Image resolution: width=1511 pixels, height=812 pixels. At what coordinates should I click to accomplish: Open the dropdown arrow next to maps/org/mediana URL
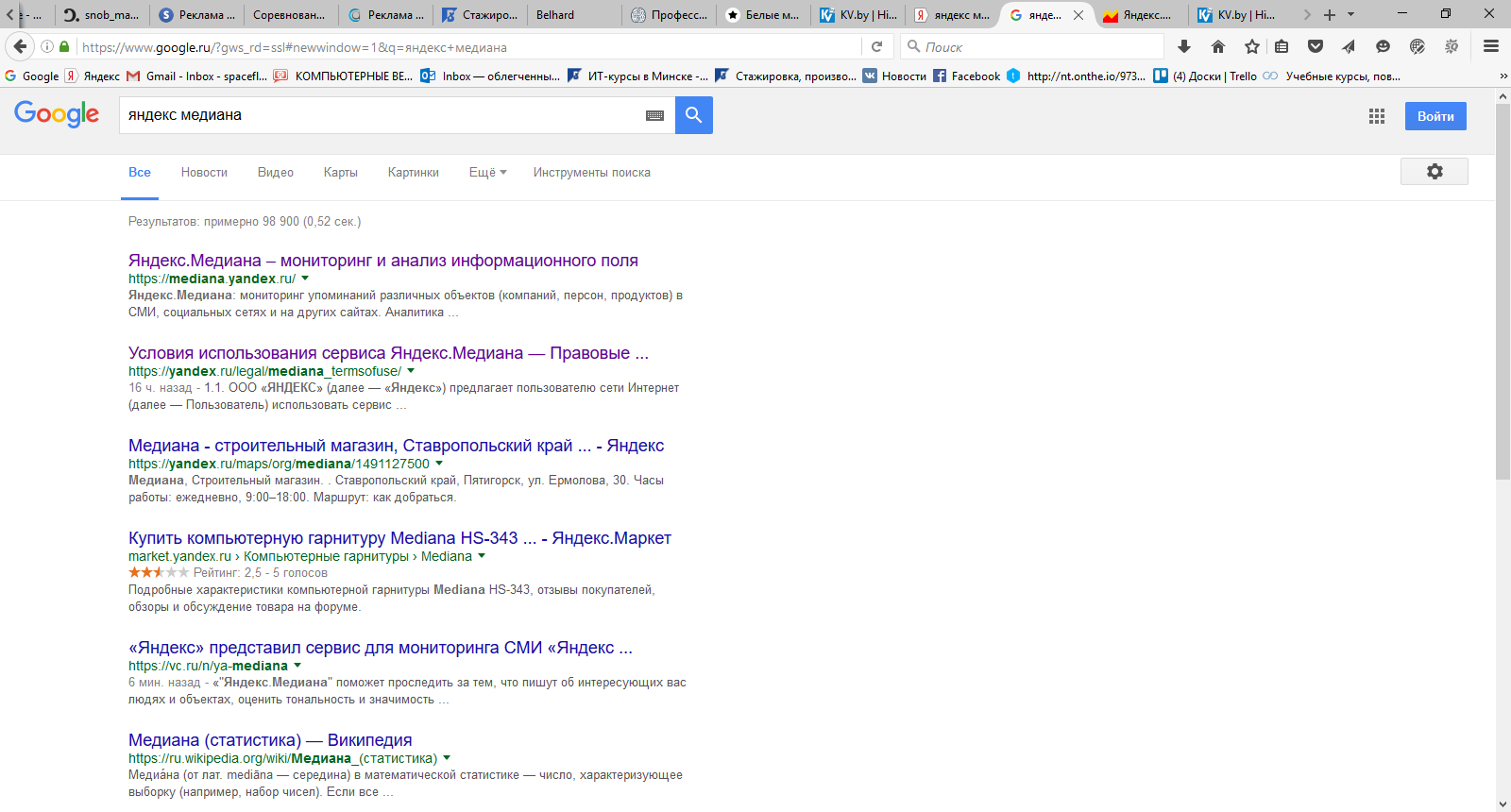coord(439,464)
